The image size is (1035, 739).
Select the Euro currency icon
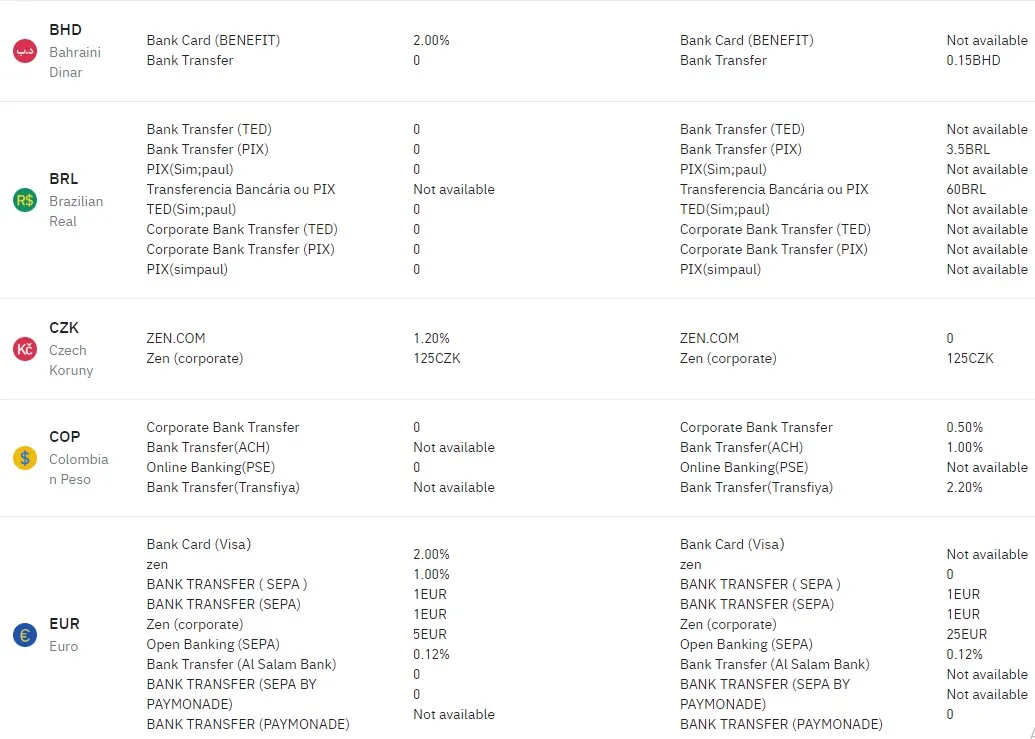pos(24,634)
